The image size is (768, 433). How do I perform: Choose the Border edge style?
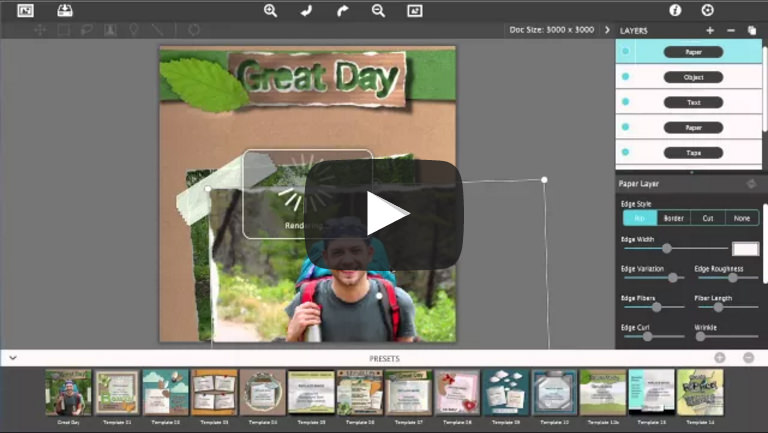click(673, 218)
